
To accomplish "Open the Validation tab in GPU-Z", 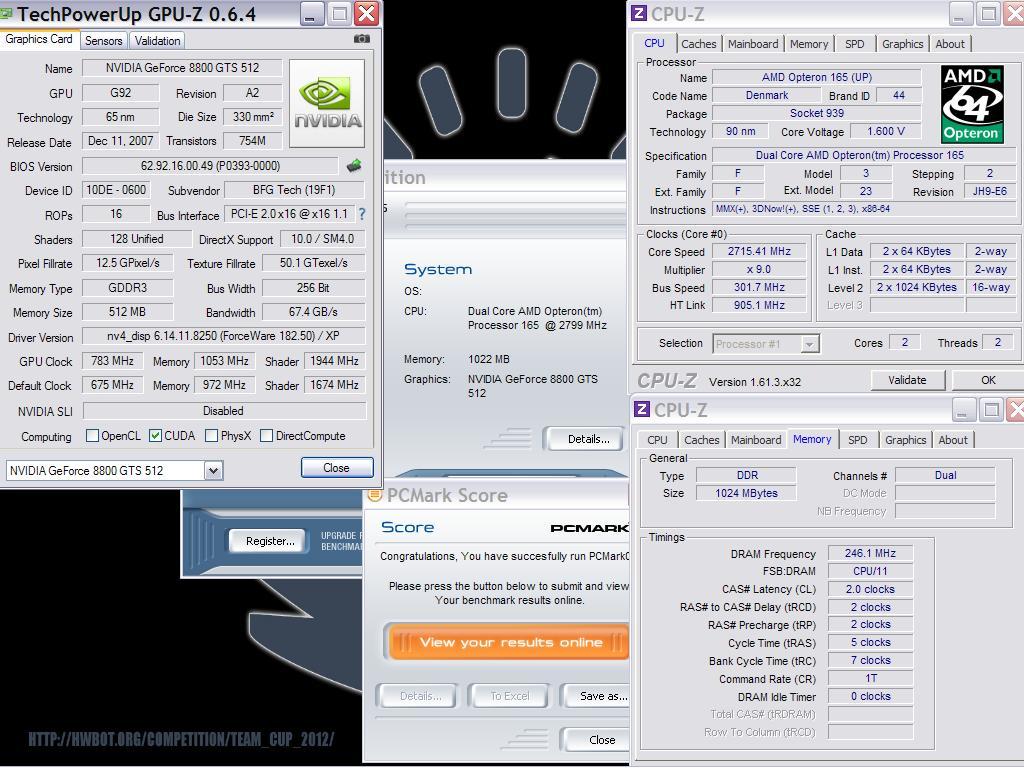I will coord(157,40).
